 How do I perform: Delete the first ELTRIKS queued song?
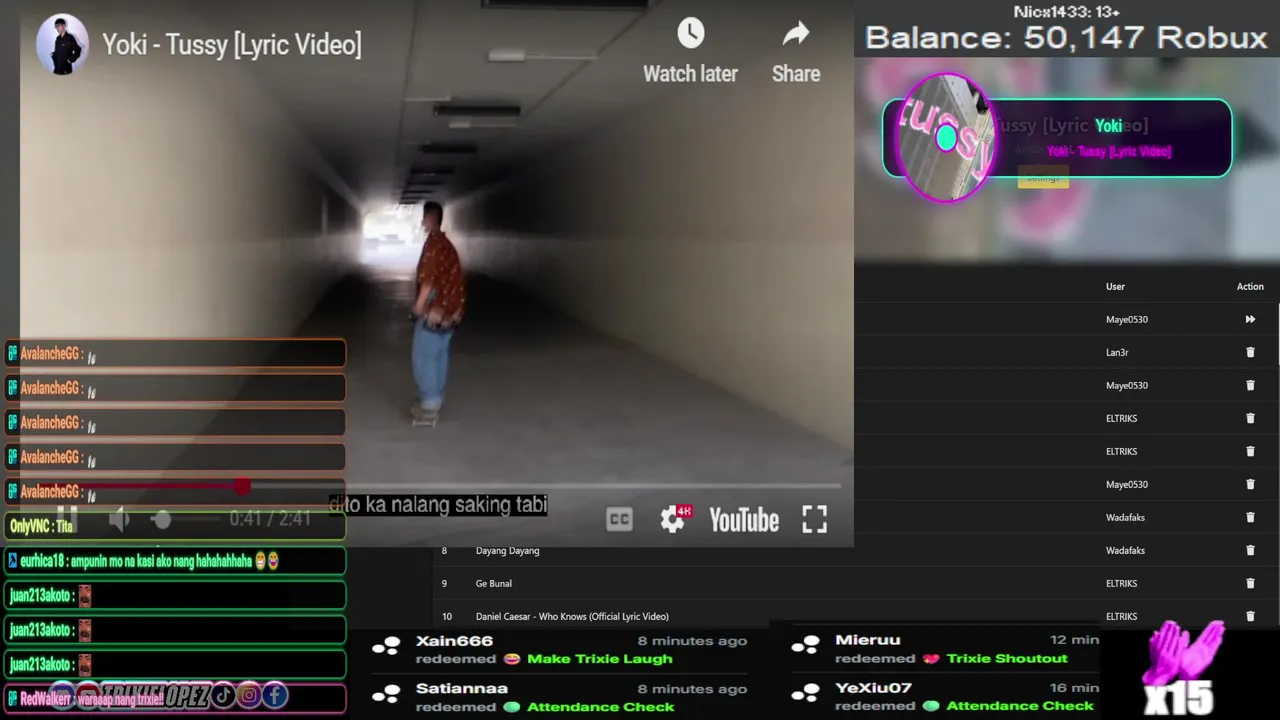pos(1250,418)
